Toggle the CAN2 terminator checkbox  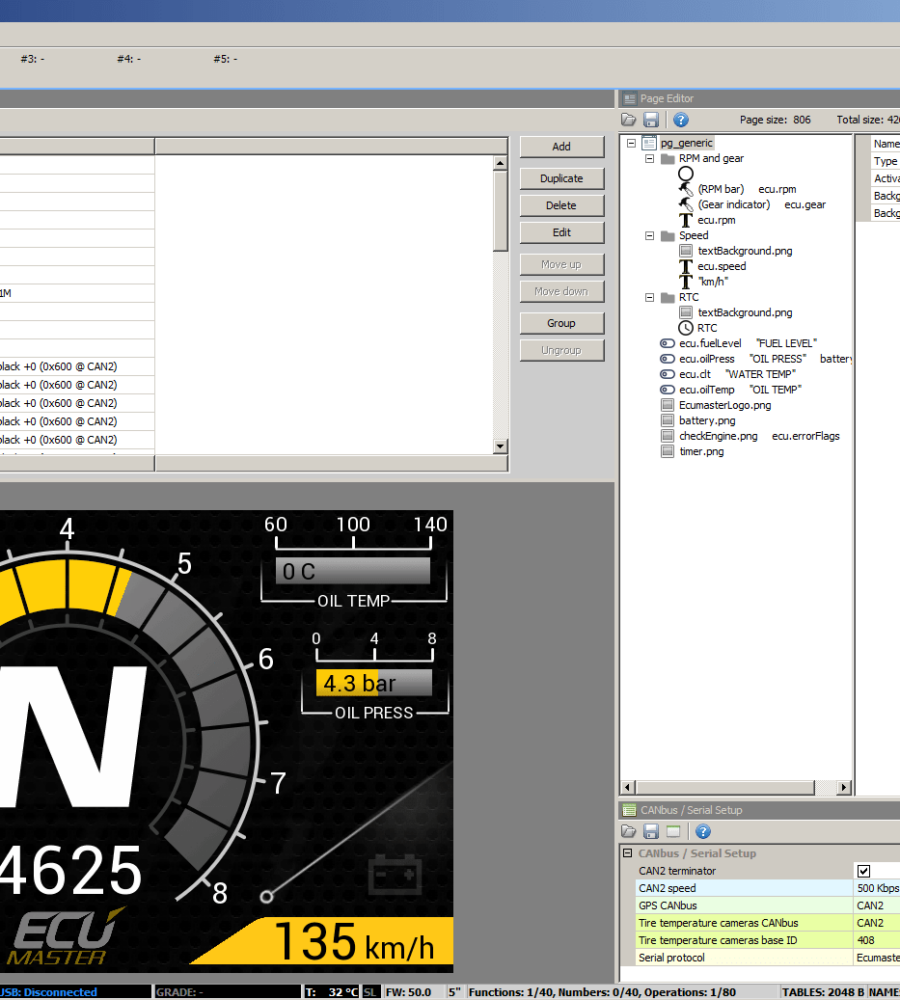click(x=864, y=871)
